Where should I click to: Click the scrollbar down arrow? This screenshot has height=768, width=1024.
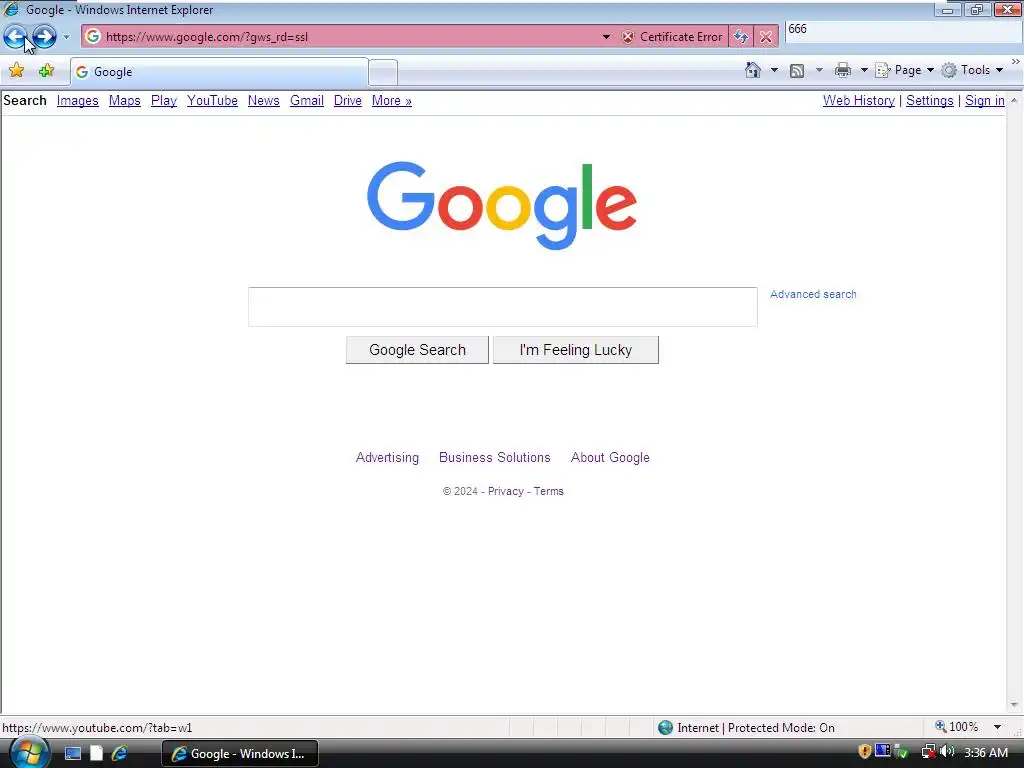(1014, 705)
